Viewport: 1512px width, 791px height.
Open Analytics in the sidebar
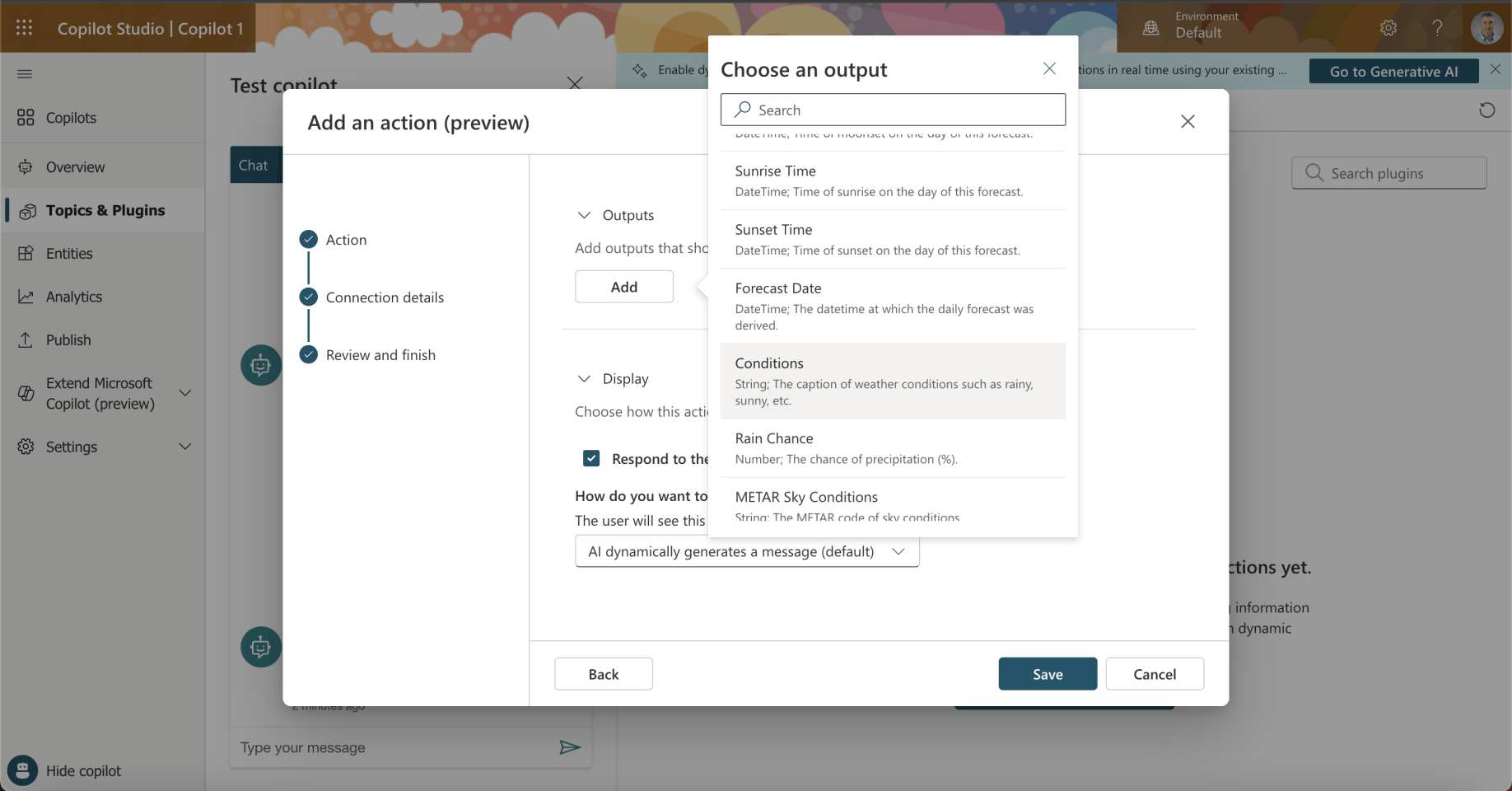click(74, 297)
